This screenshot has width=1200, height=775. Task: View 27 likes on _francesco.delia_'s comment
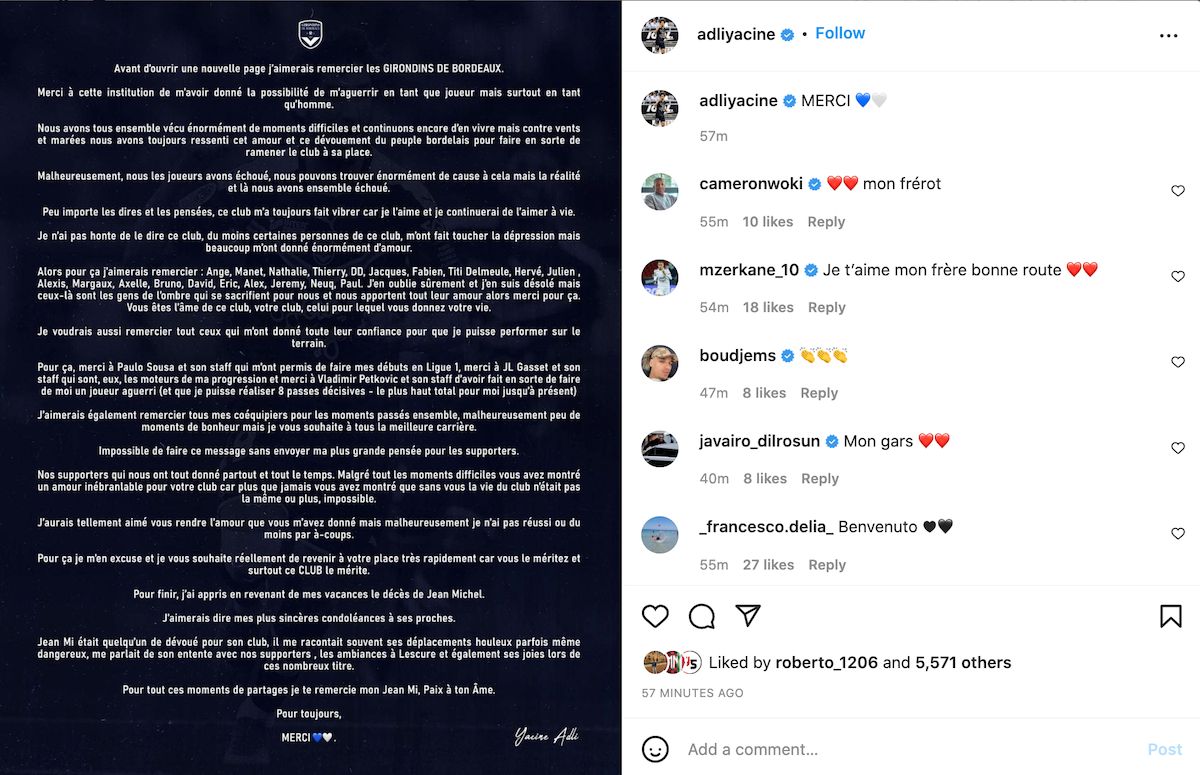click(x=767, y=565)
